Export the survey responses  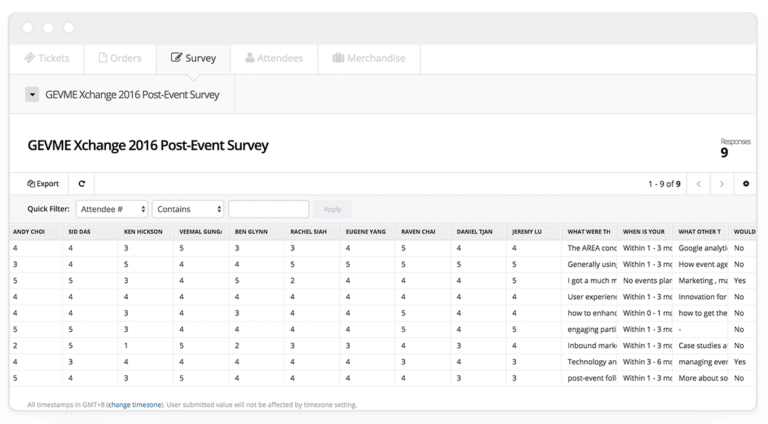pos(43,184)
